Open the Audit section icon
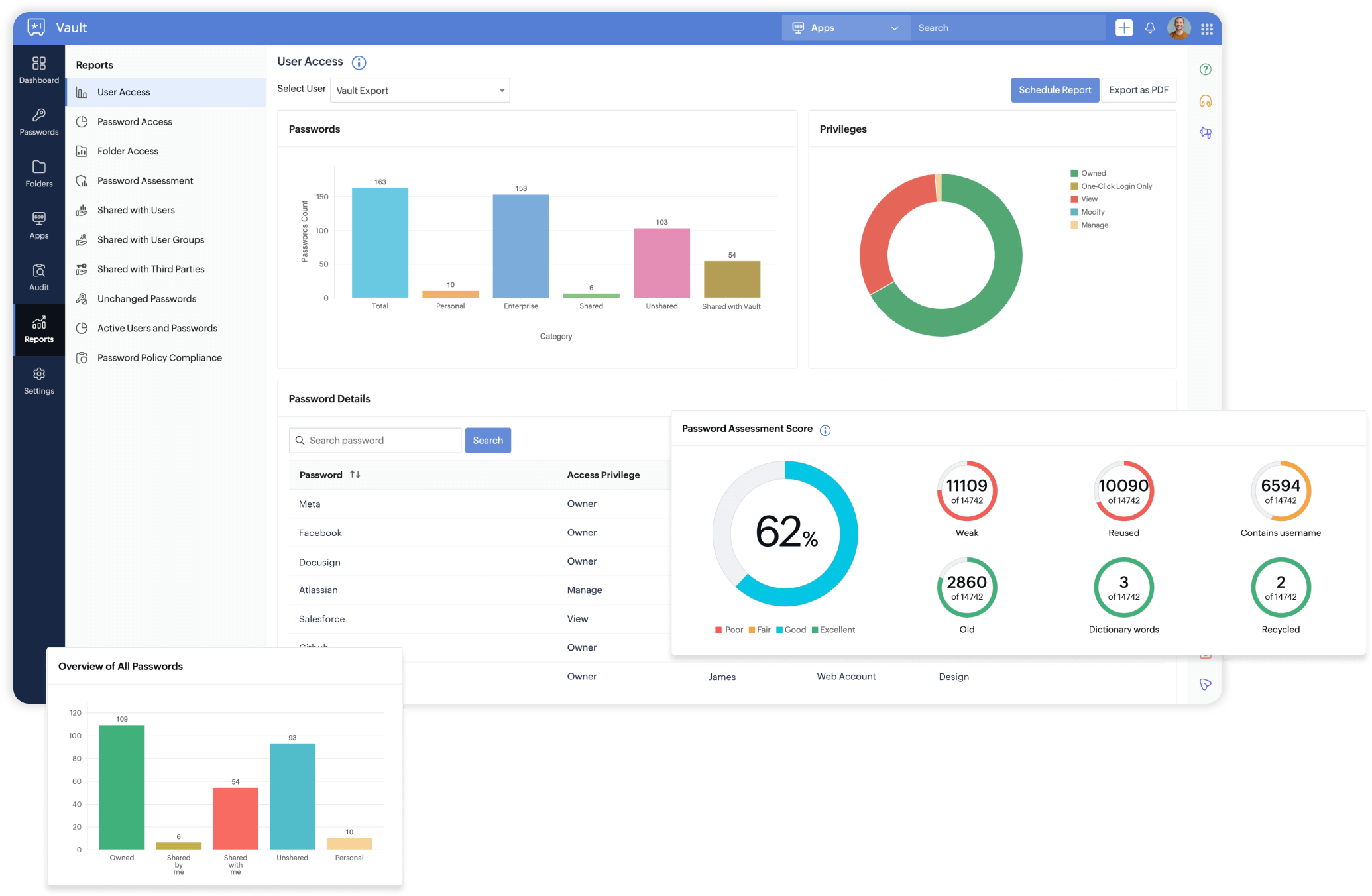 click(39, 271)
